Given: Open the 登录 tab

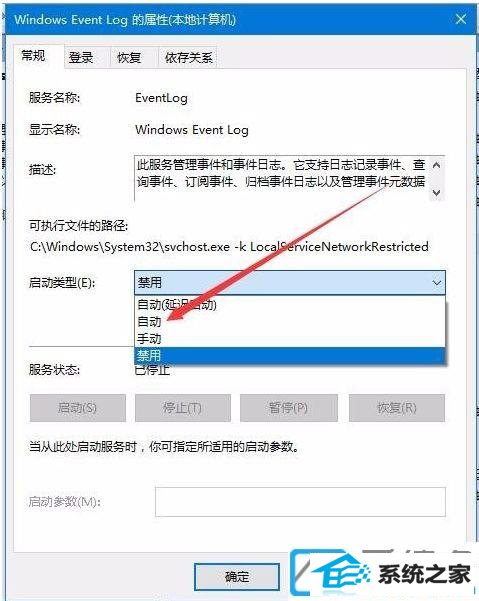Looking at the screenshot, I should (81, 58).
